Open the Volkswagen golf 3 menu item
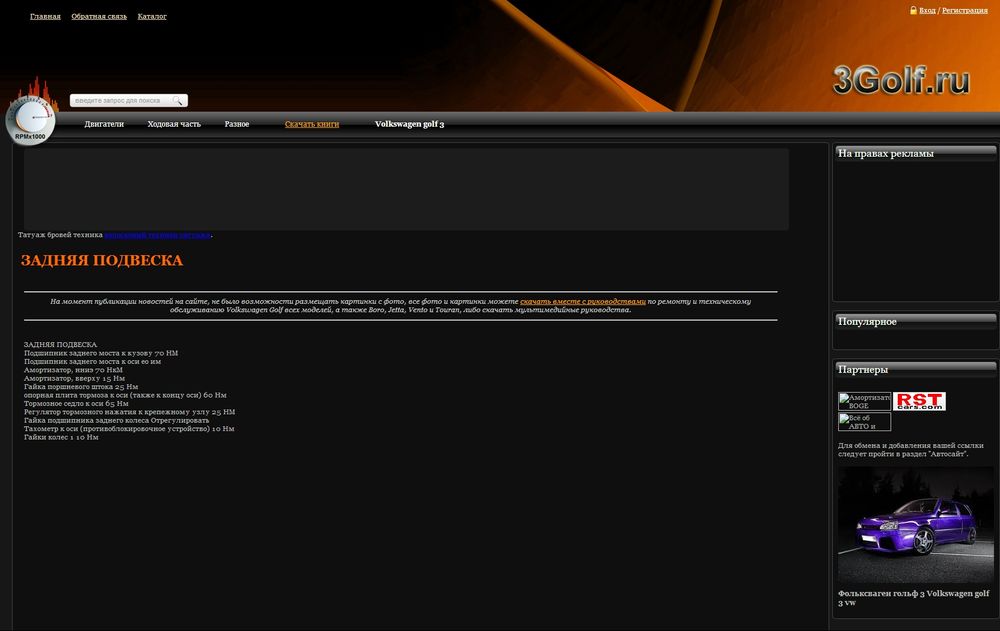Viewport: 1000px width, 631px height. pyautogui.click(x=409, y=124)
